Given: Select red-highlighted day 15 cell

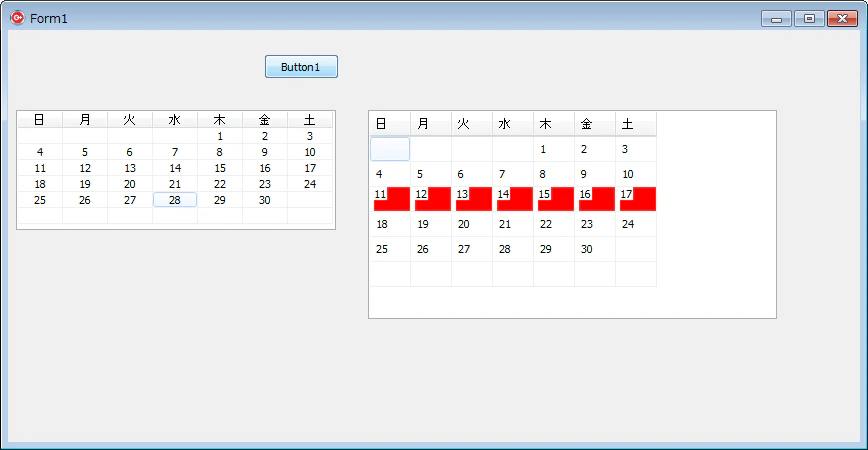Looking at the screenshot, I should (554, 199).
